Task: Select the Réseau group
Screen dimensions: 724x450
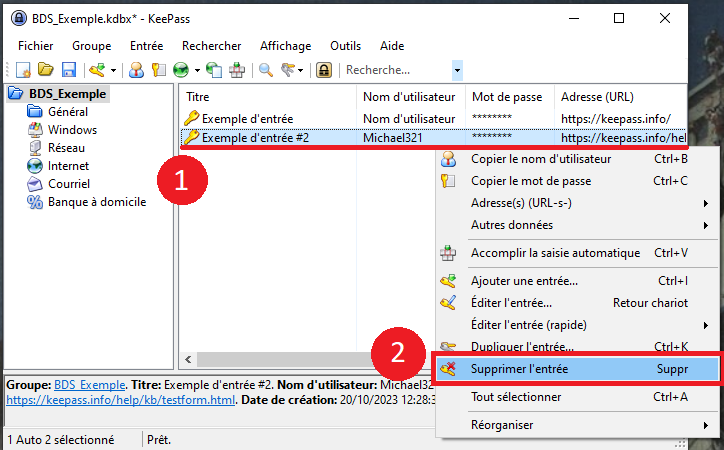Action: pos(66,148)
